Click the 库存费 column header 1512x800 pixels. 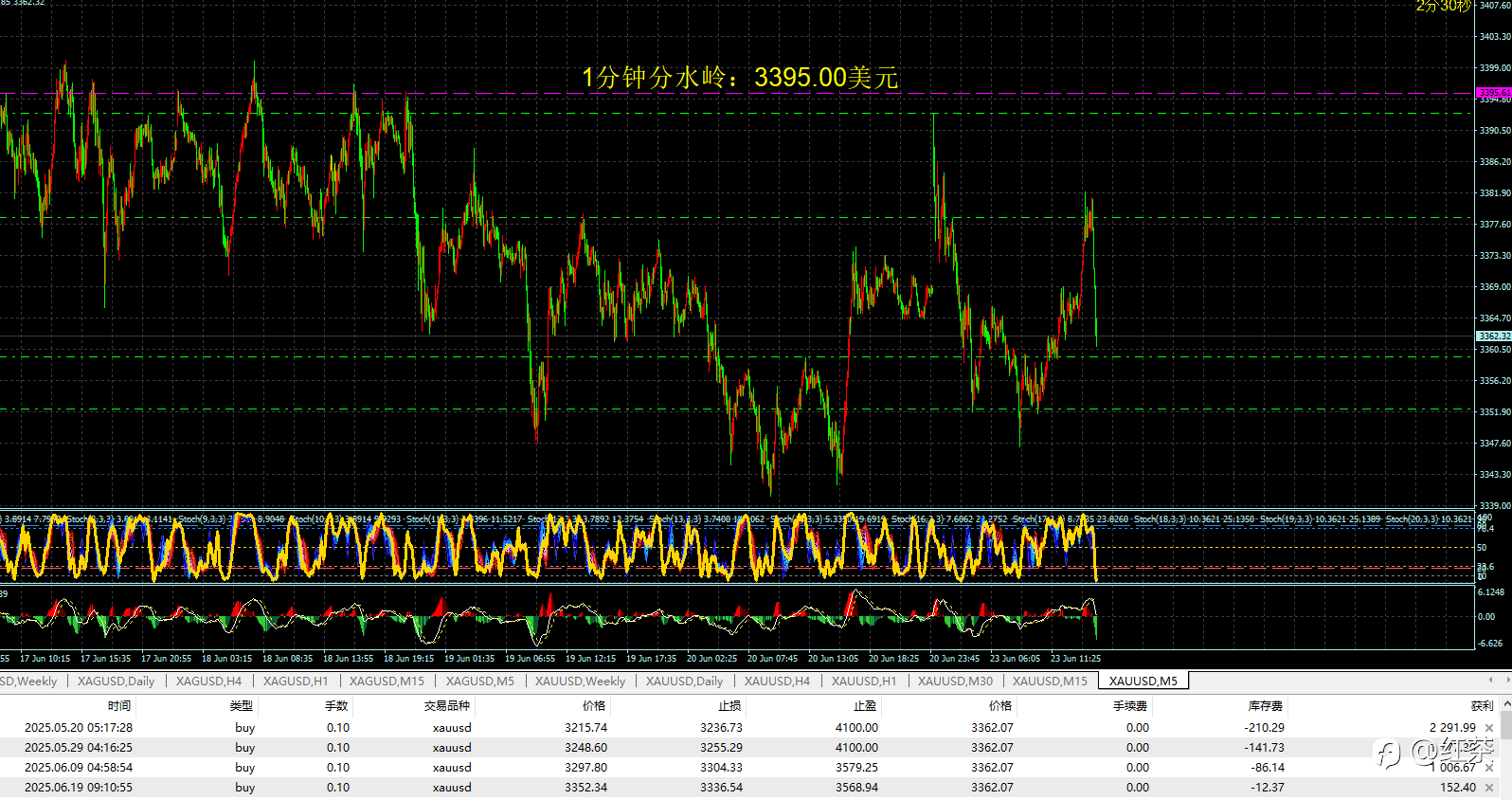tap(1265, 706)
